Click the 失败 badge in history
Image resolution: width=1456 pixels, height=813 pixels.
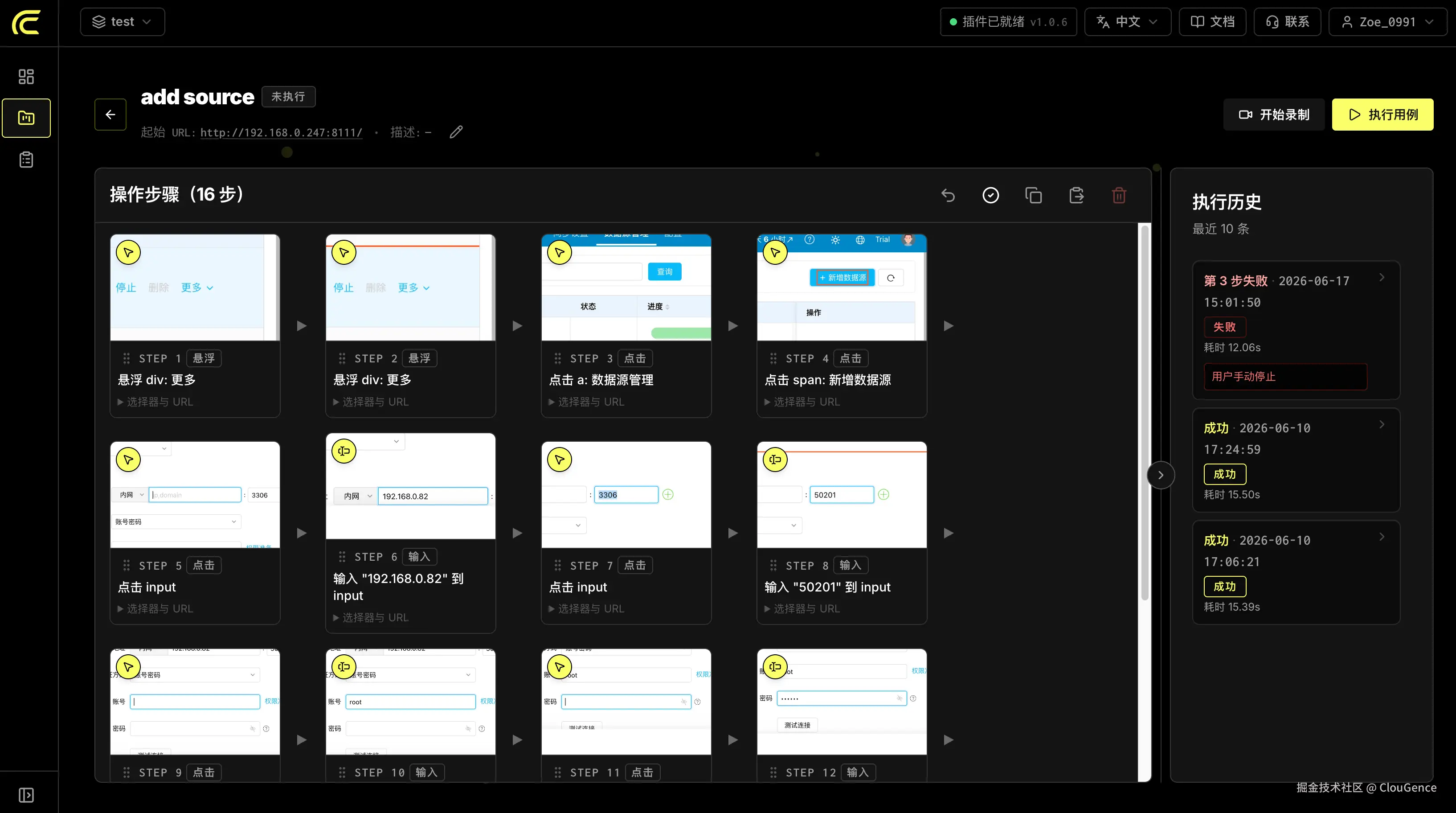(x=1225, y=327)
